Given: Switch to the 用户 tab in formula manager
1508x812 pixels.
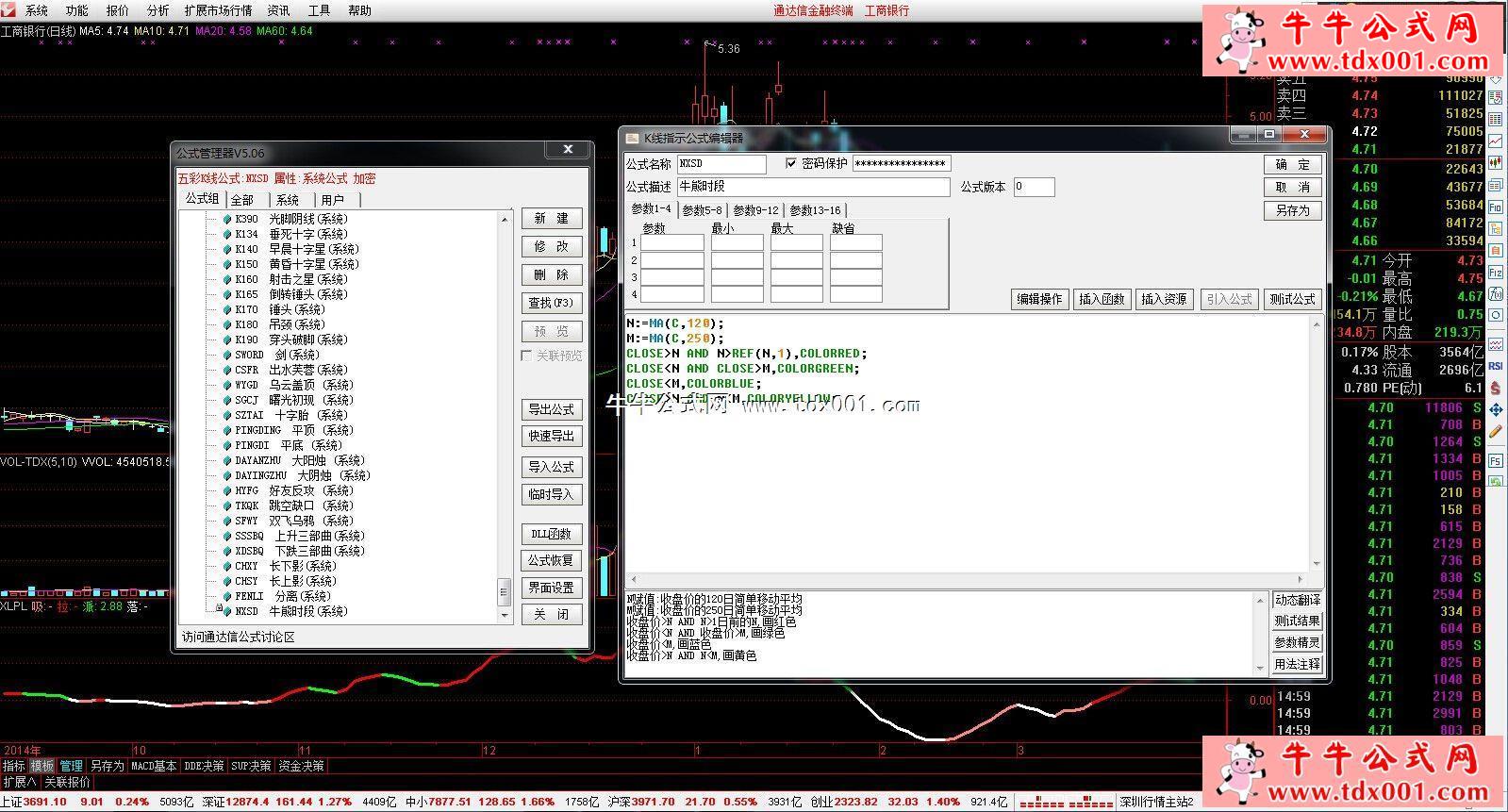Looking at the screenshot, I should click(x=333, y=200).
